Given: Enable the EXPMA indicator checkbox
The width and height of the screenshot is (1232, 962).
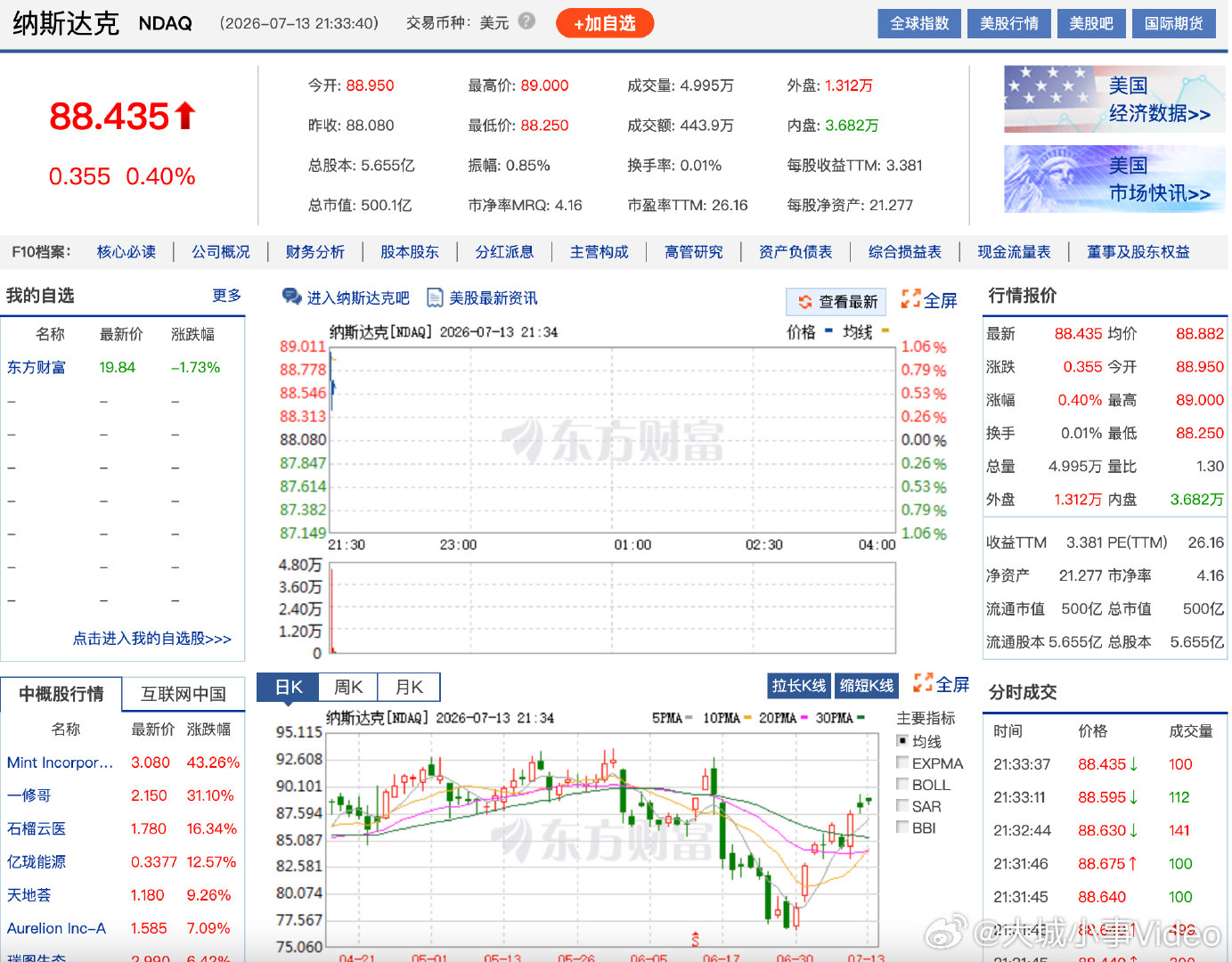Looking at the screenshot, I should pos(902,762).
